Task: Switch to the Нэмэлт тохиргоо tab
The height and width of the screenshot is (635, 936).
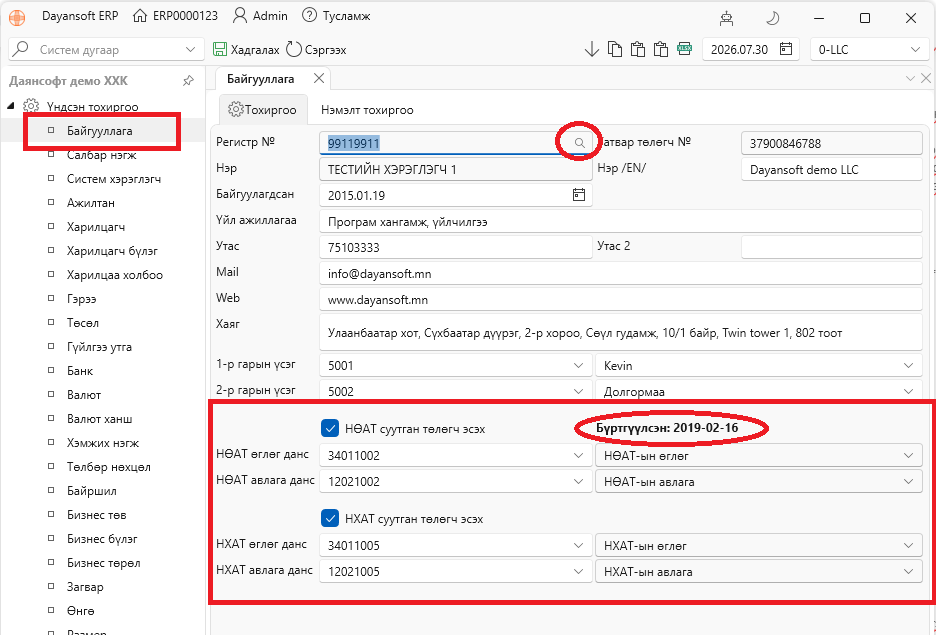Action: pos(367,110)
